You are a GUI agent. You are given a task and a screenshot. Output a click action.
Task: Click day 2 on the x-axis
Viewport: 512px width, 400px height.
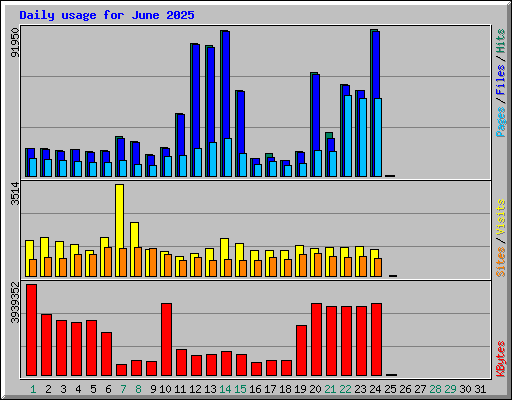tap(49, 389)
